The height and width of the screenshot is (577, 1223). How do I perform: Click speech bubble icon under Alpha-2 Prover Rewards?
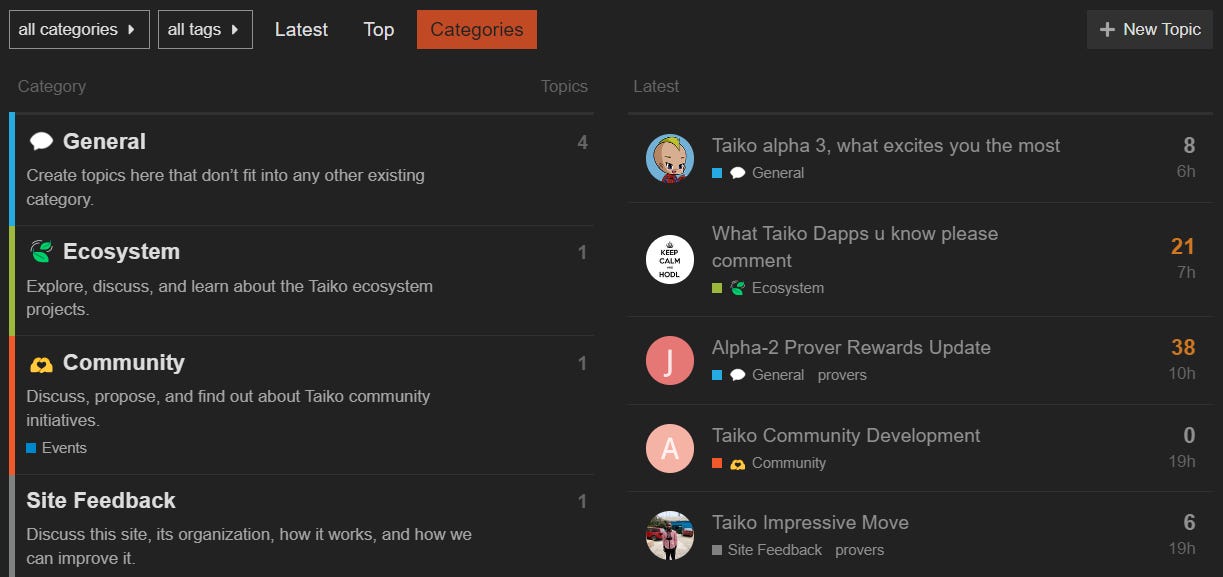pyautogui.click(x=738, y=375)
